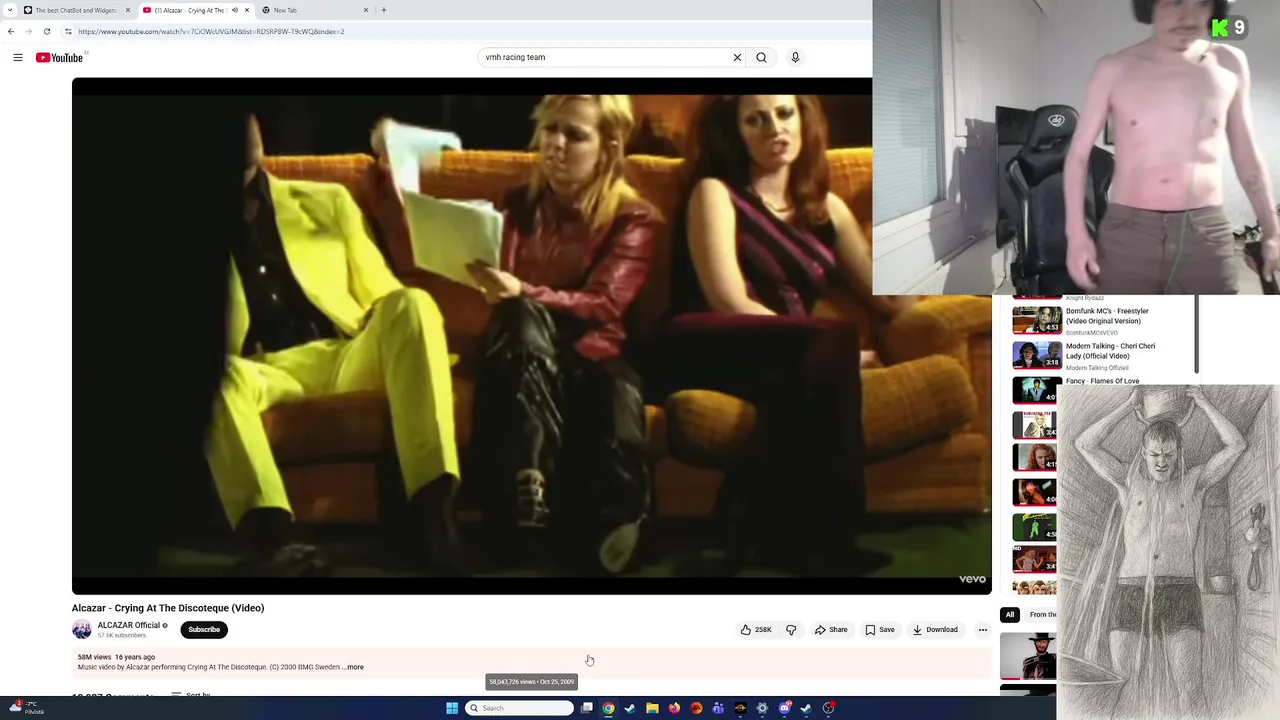Share the Alcazar video
The height and width of the screenshot is (720, 1280).
pos(831,630)
